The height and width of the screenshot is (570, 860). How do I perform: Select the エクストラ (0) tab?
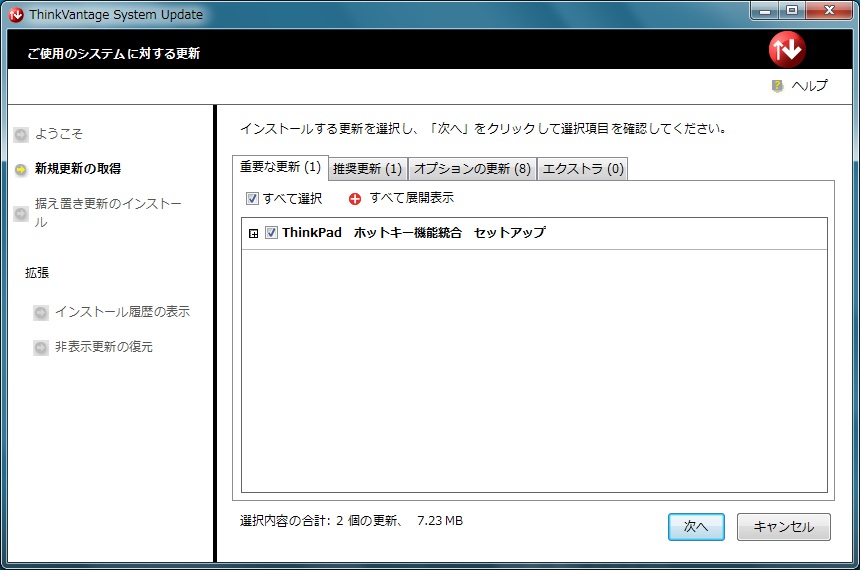pyautogui.click(x=582, y=168)
